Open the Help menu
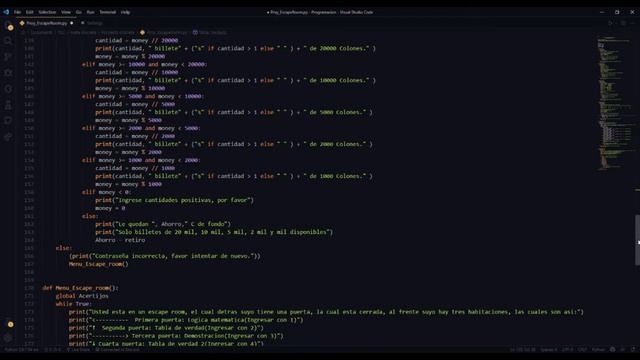 pos(125,12)
